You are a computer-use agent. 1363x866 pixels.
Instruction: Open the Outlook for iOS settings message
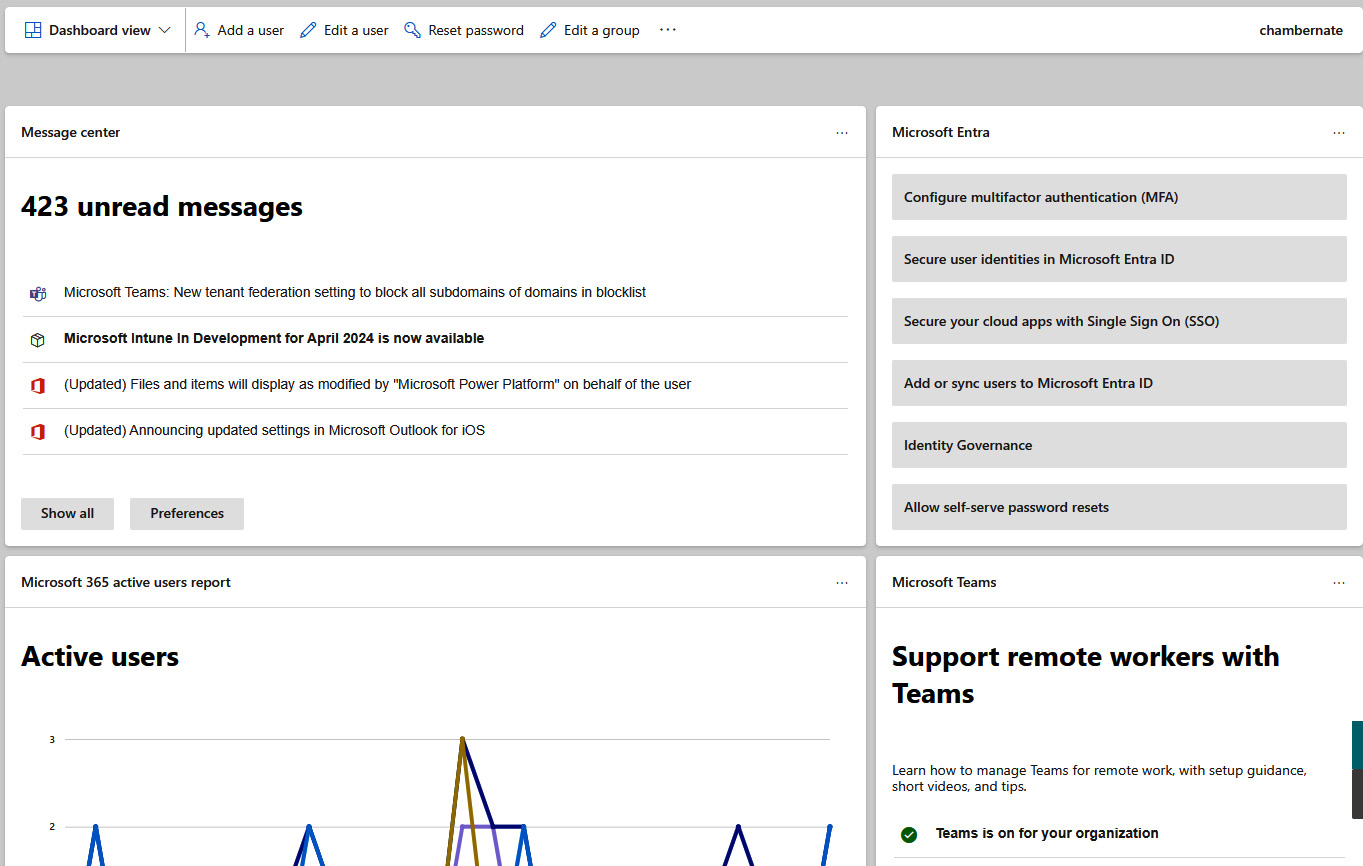pyautogui.click(x=274, y=430)
